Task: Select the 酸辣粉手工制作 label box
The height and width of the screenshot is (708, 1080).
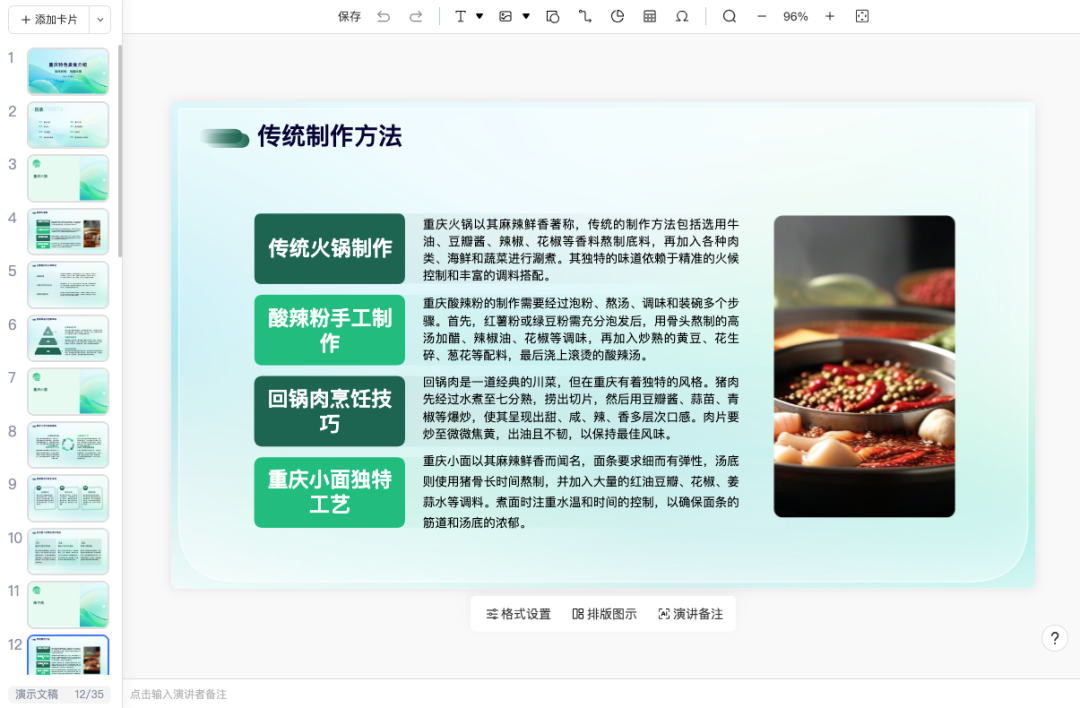Action: coord(330,330)
